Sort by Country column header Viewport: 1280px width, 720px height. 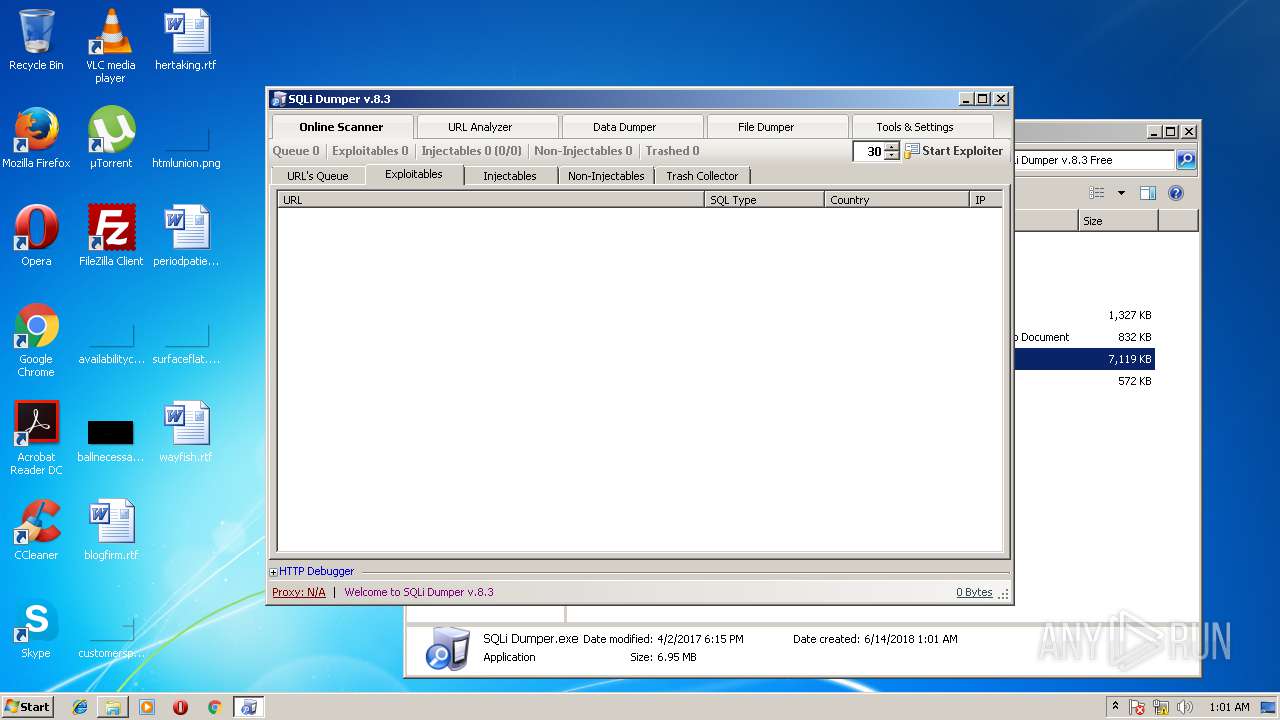[x=897, y=200]
